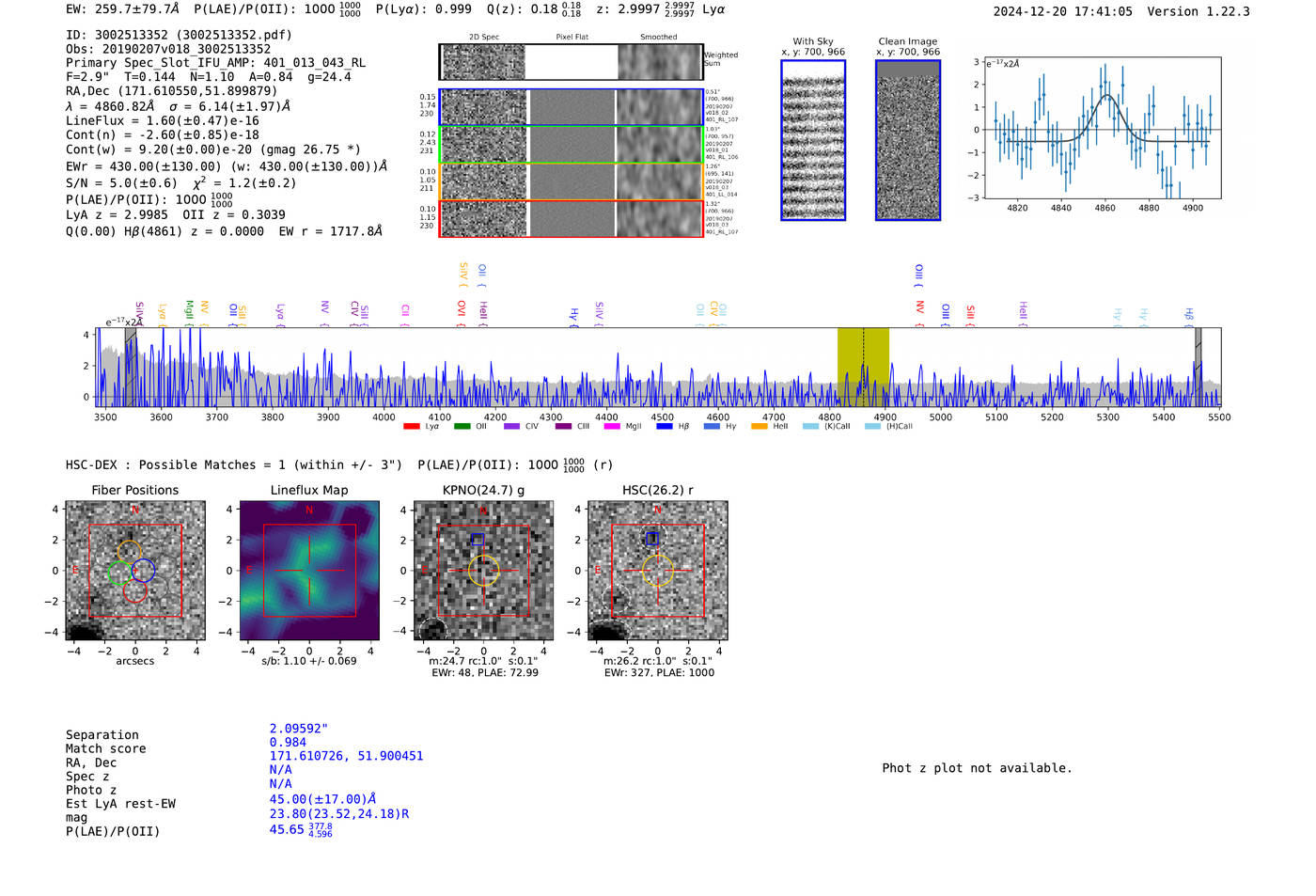This screenshot has height=896, width=1316.
Task: Click the yellow aperture circle in KPNO image
Action: (x=483, y=571)
